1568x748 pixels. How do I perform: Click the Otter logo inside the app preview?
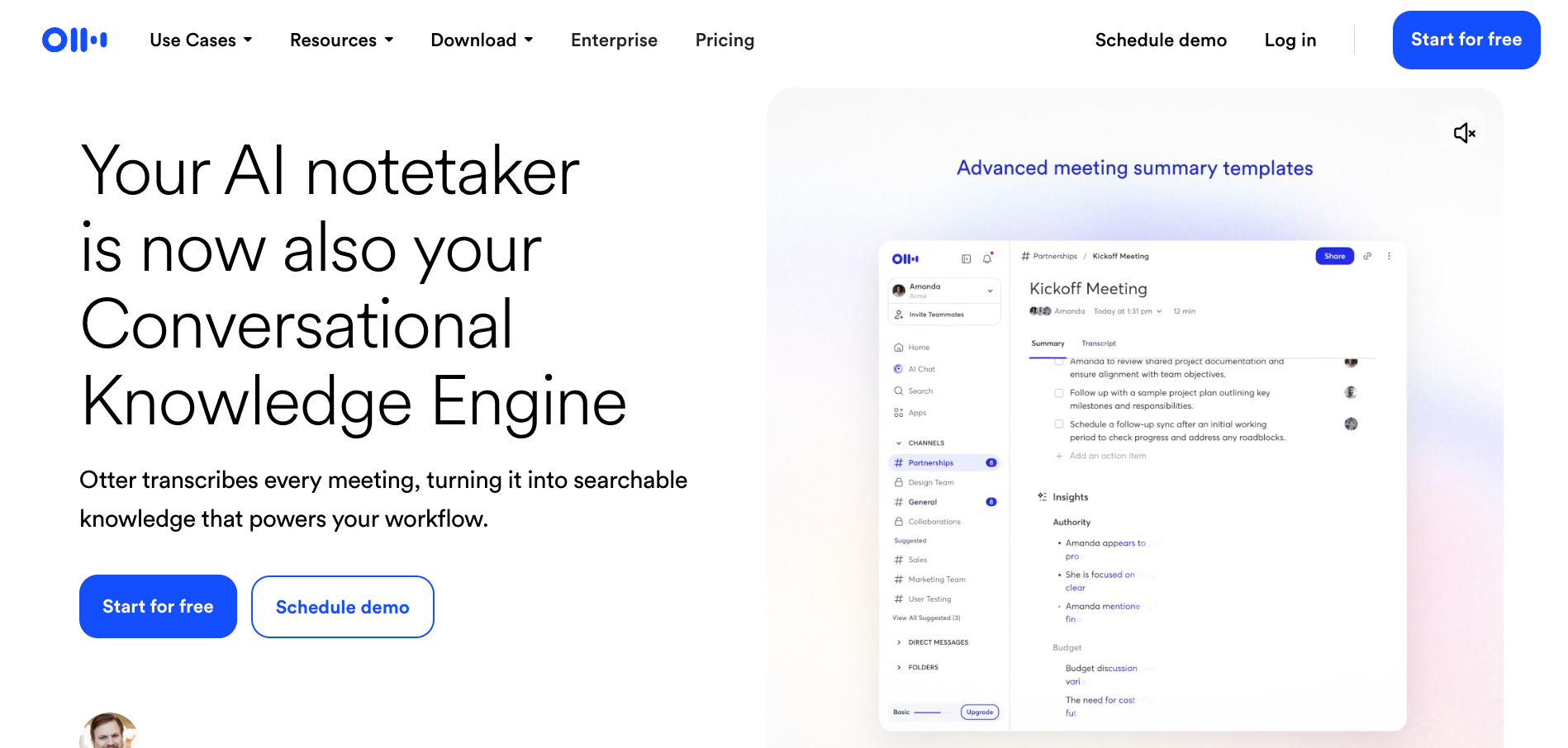tap(905, 259)
